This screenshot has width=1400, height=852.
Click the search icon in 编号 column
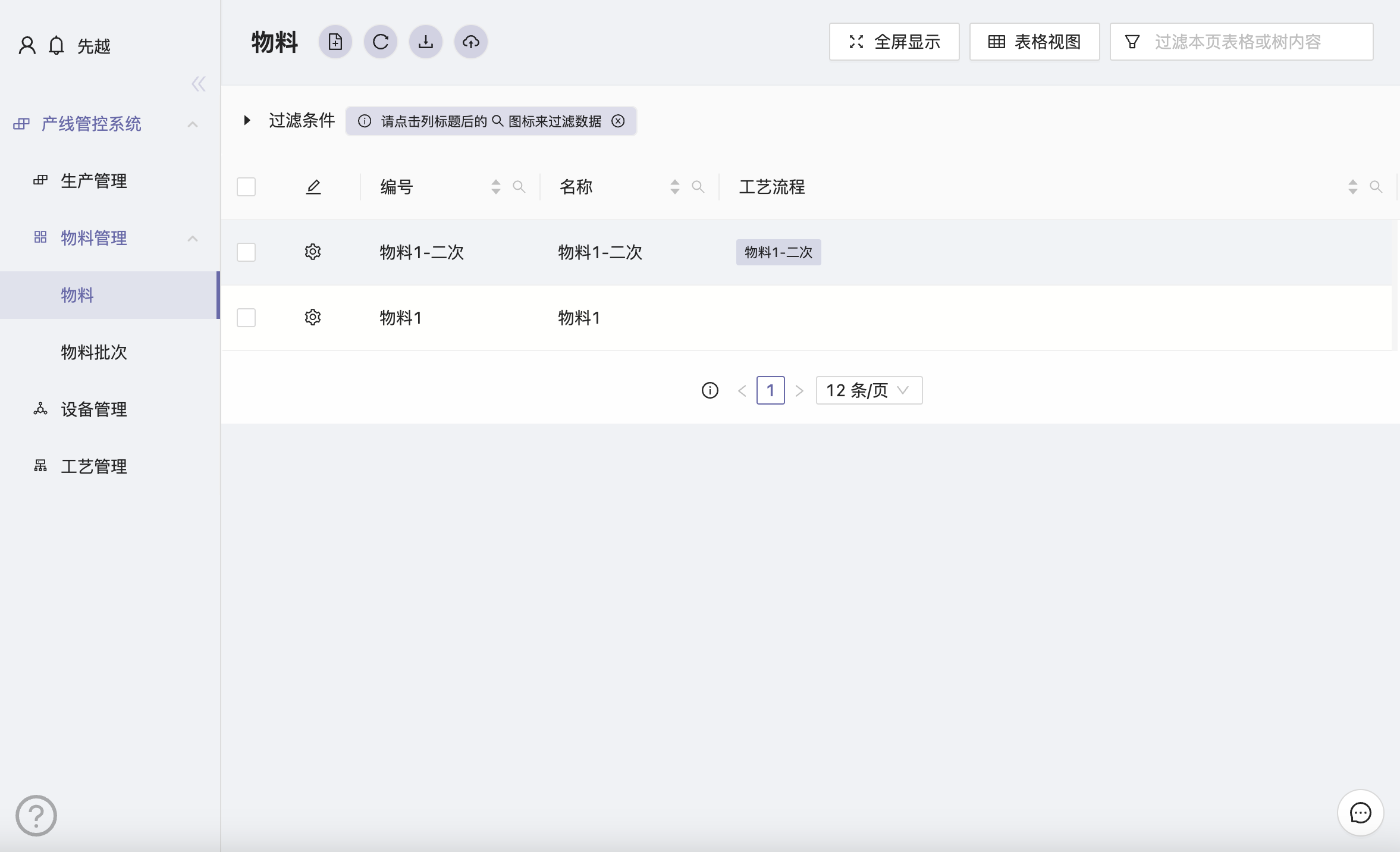(519, 187)
